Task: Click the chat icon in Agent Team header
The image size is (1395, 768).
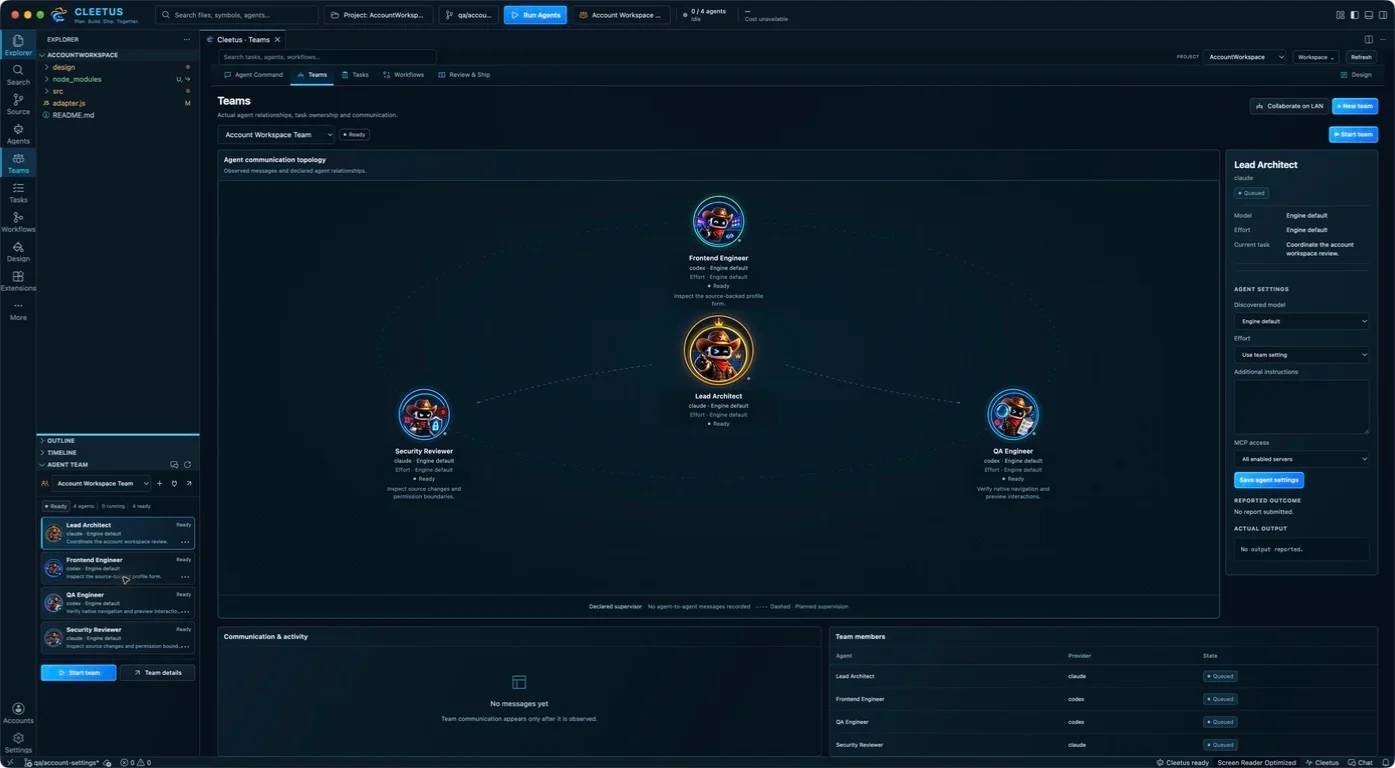Action: (x=174, y=465)
